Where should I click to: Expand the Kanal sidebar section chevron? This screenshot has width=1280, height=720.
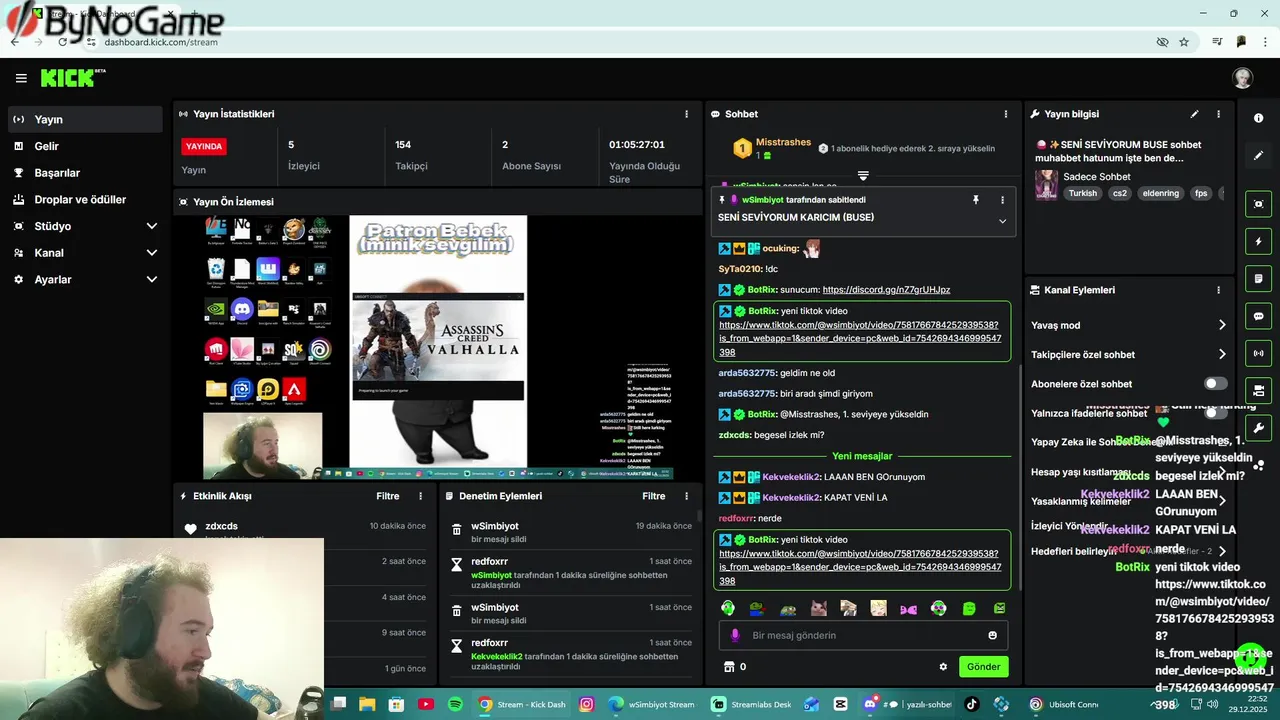pos(152,253)
